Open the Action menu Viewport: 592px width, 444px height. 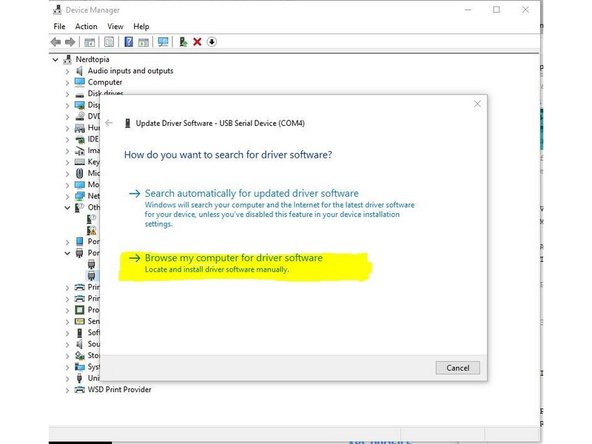86,26
